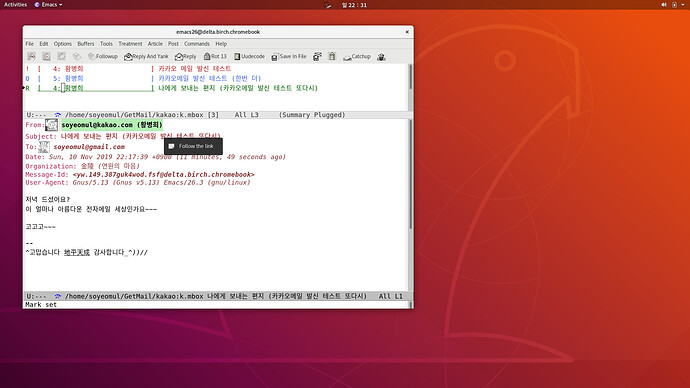The height and width of the screenshot is (388, 690).
Task: Click recipient soyeomul@gmail.com in To header
Action: pos(89,147)
